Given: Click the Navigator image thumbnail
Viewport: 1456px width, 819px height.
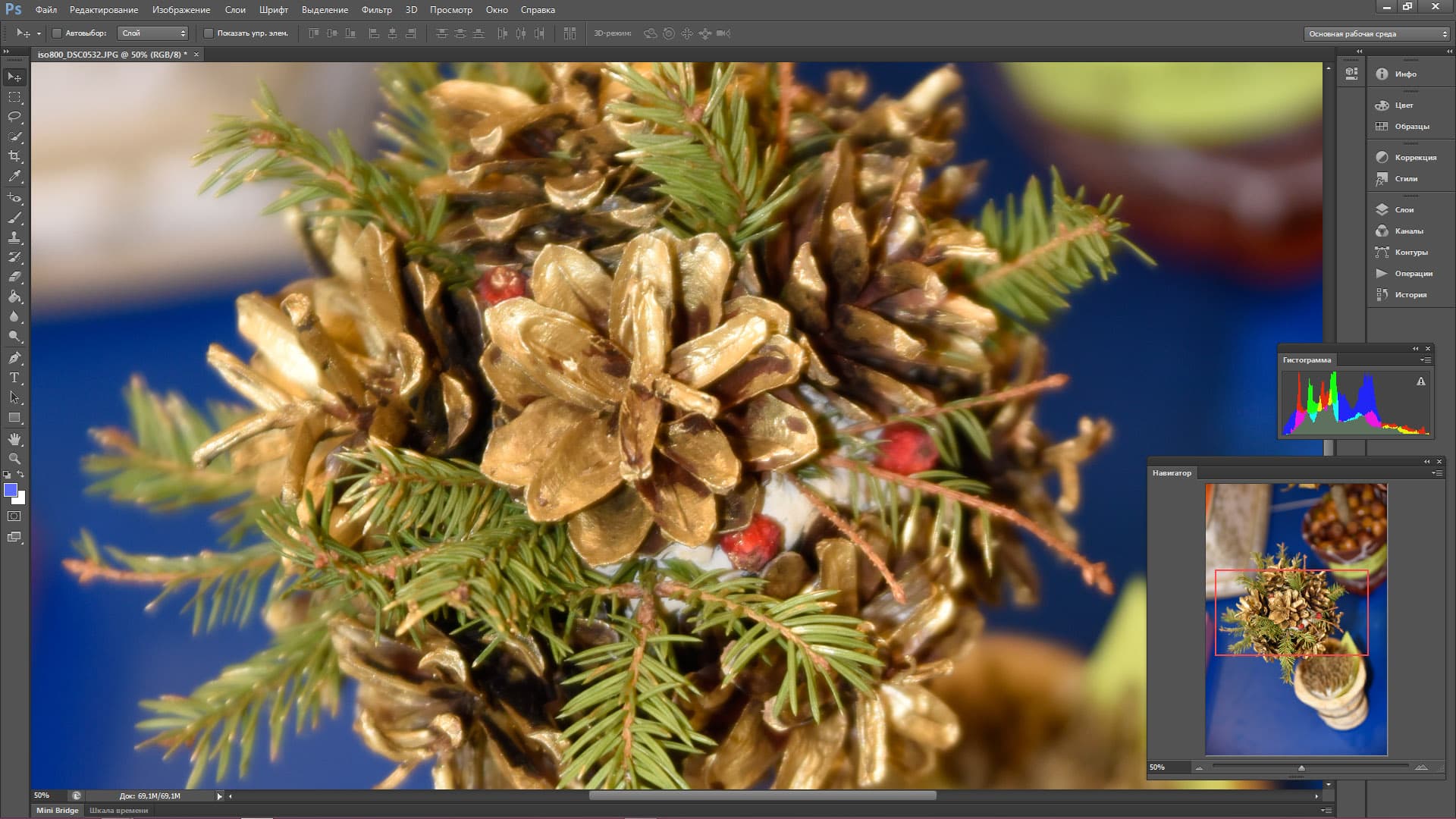Looking at the screenshot, I should (x=1296, y=619).
